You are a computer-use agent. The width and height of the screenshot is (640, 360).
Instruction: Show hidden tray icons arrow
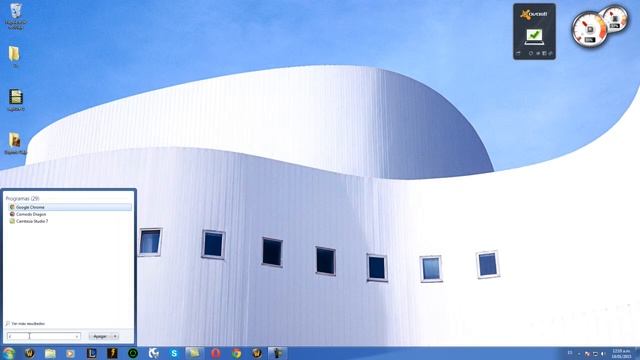(x=579, y=354)
